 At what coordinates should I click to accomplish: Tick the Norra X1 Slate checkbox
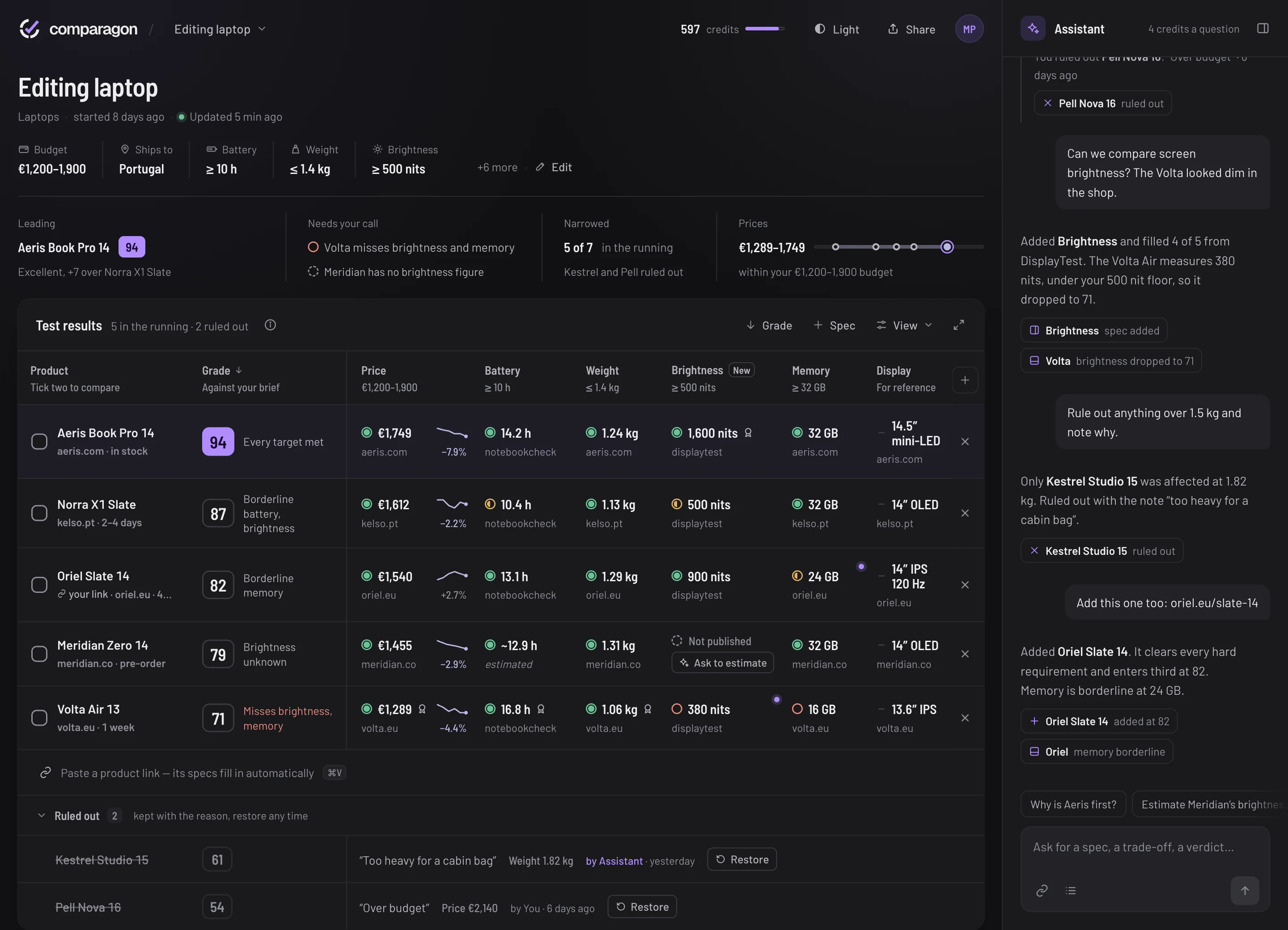click(39, 513)
